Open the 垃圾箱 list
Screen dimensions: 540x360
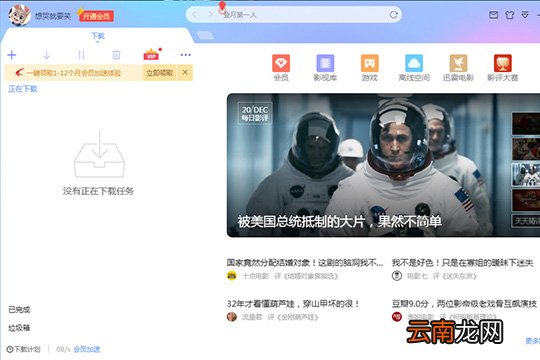19,328
